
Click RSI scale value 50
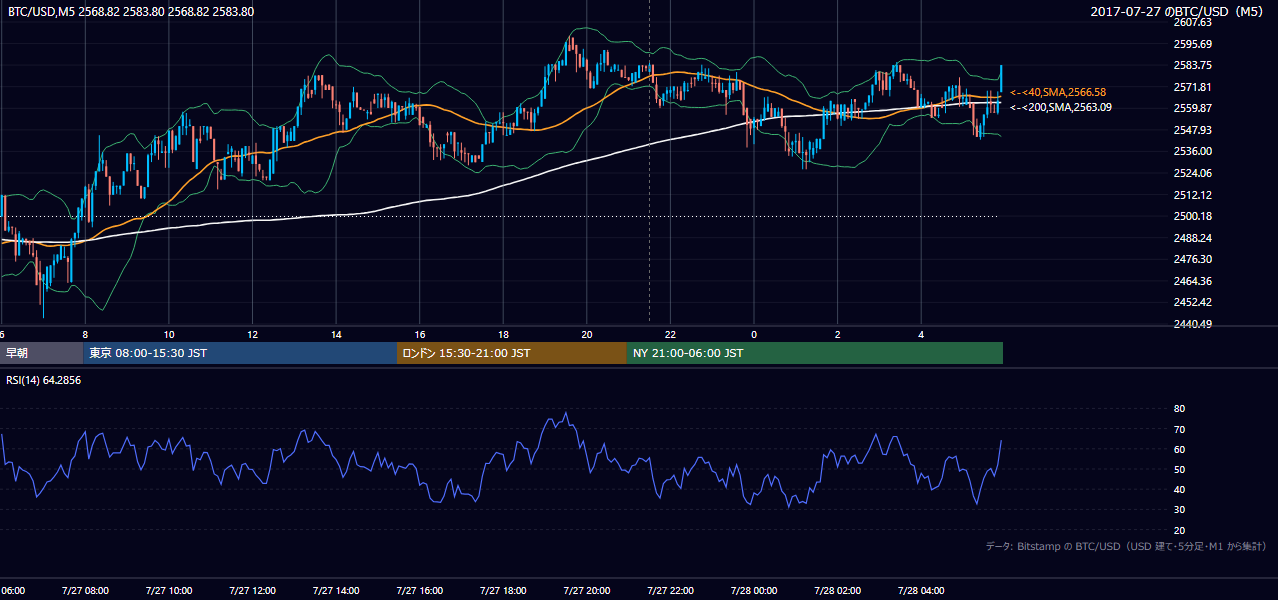point(1179,469)
